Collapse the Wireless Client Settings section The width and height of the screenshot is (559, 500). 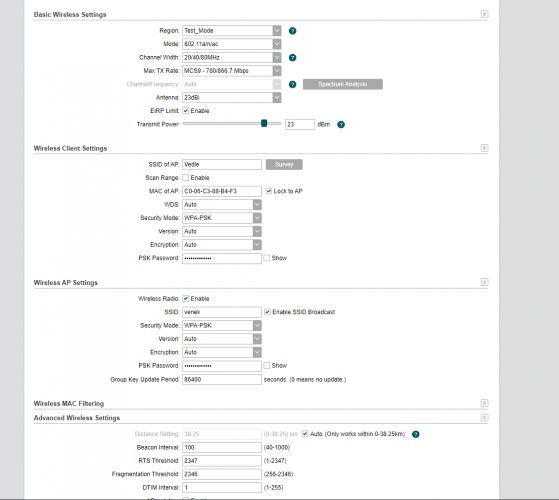coord(484,148)
